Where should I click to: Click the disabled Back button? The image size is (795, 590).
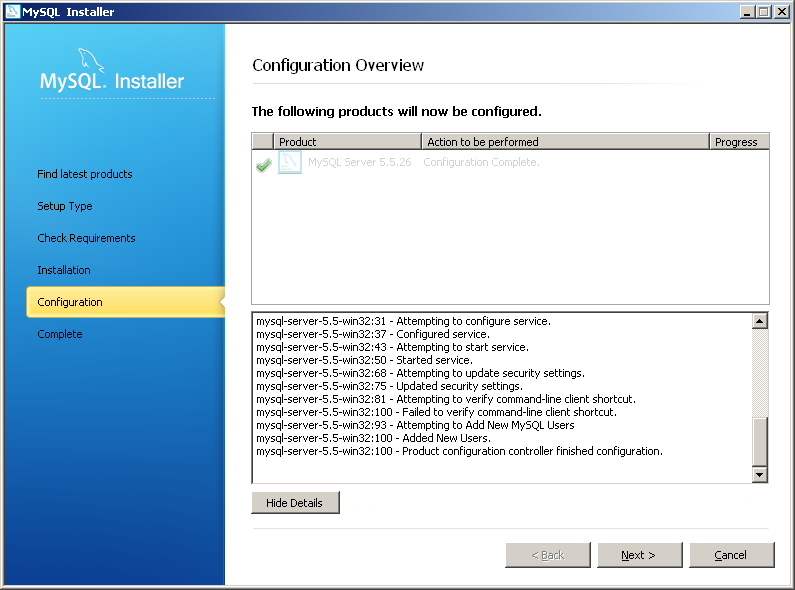(x=548, y=555)
